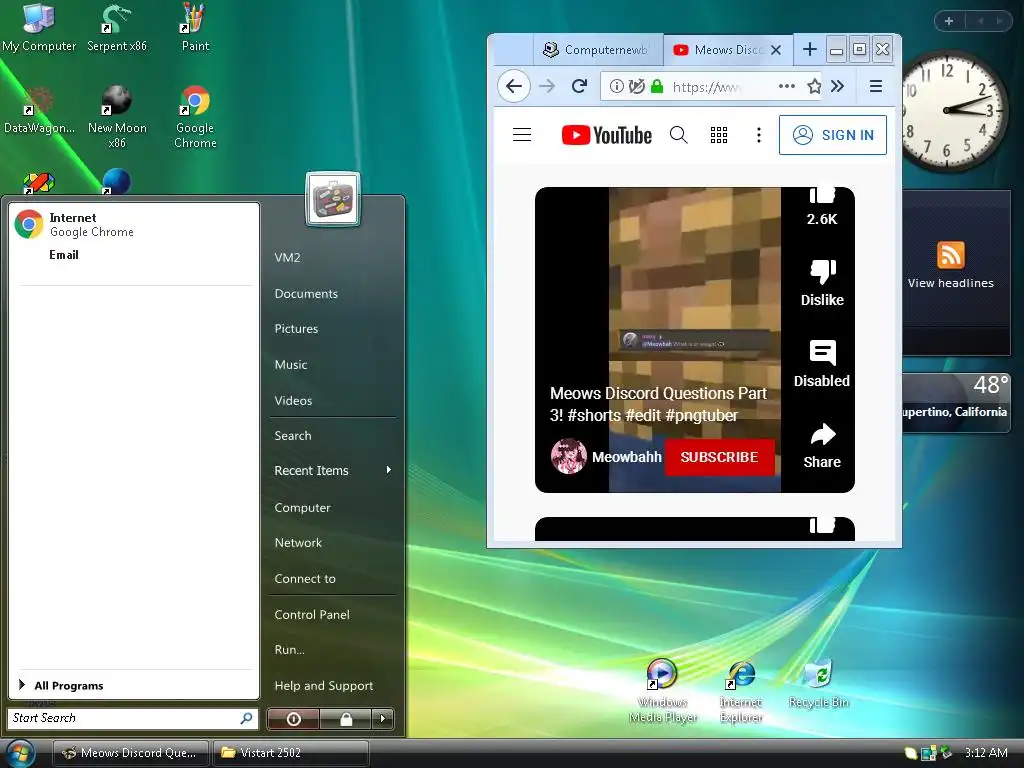The height and width of the screenshot is (768, 1024).
Task: Click the sidebar add gadget plus button
Action: (x=948, y=21)
